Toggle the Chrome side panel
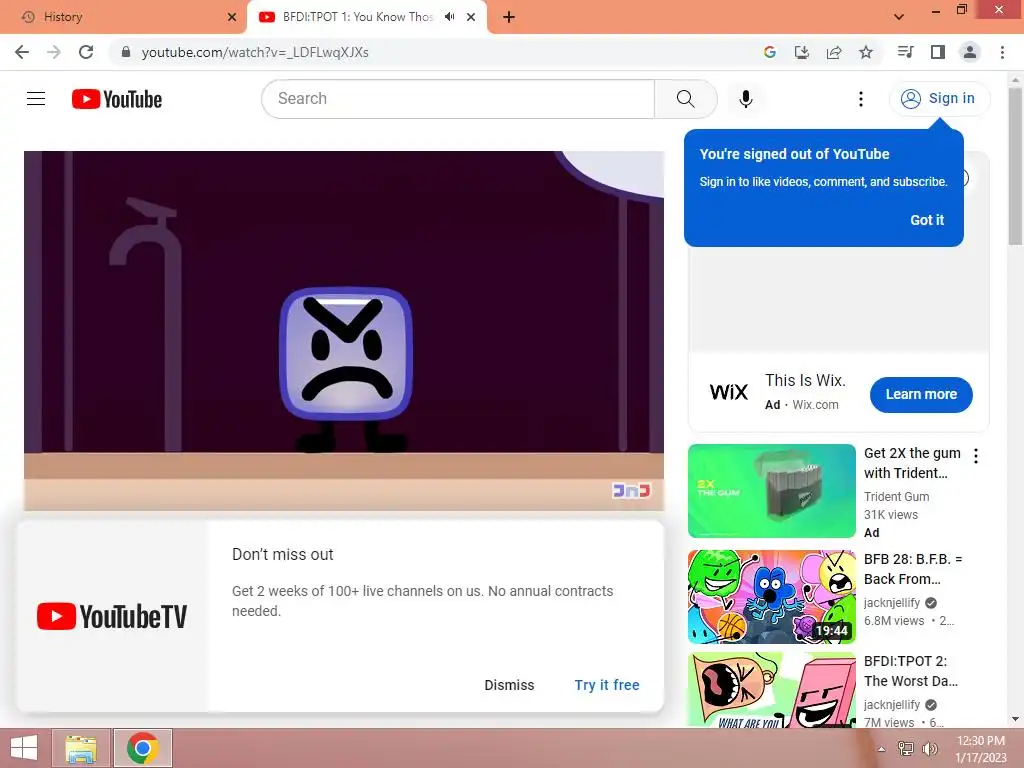 point(938,52)
